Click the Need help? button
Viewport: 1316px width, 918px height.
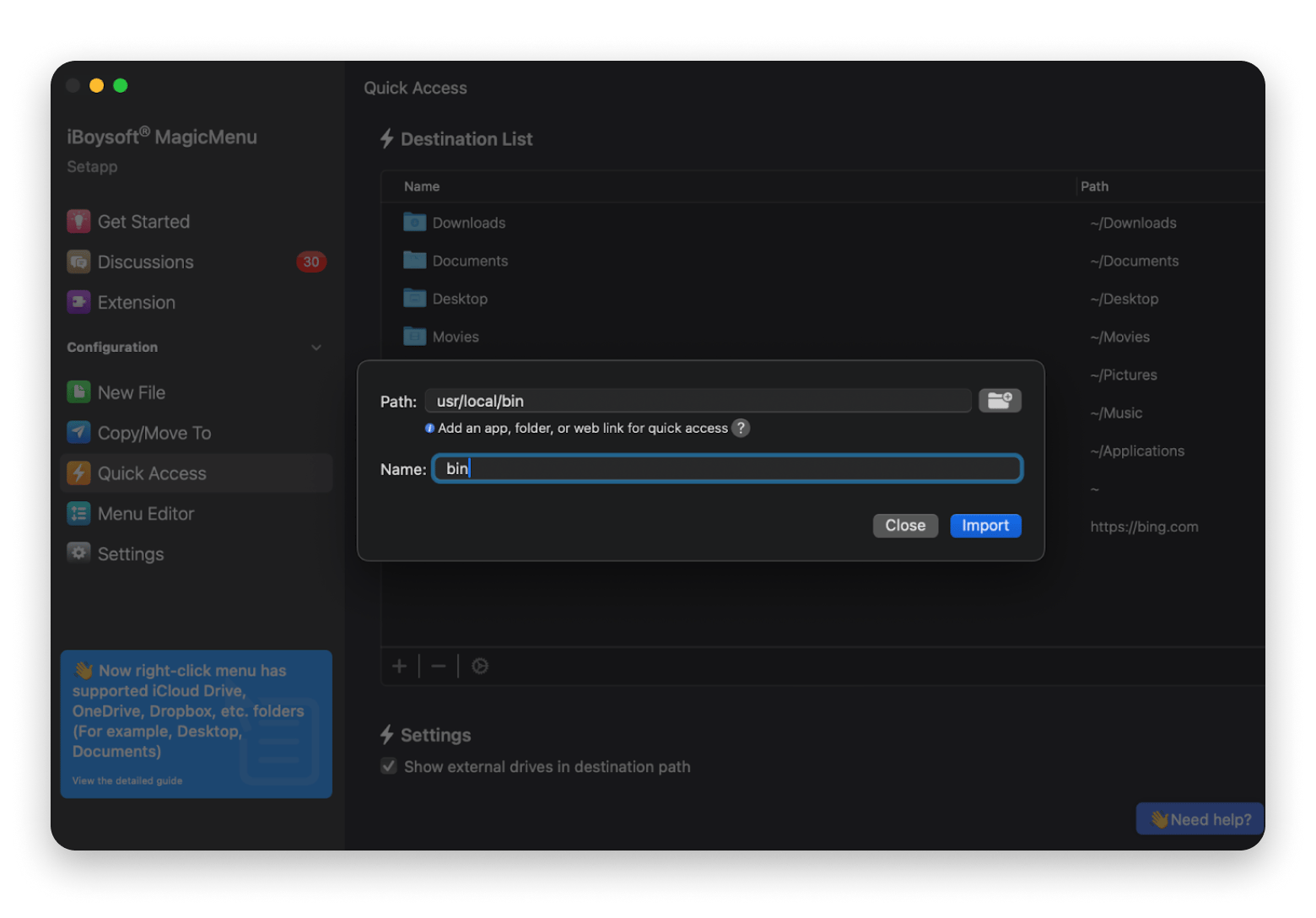pyautogui.click(x=1200, y=819)
